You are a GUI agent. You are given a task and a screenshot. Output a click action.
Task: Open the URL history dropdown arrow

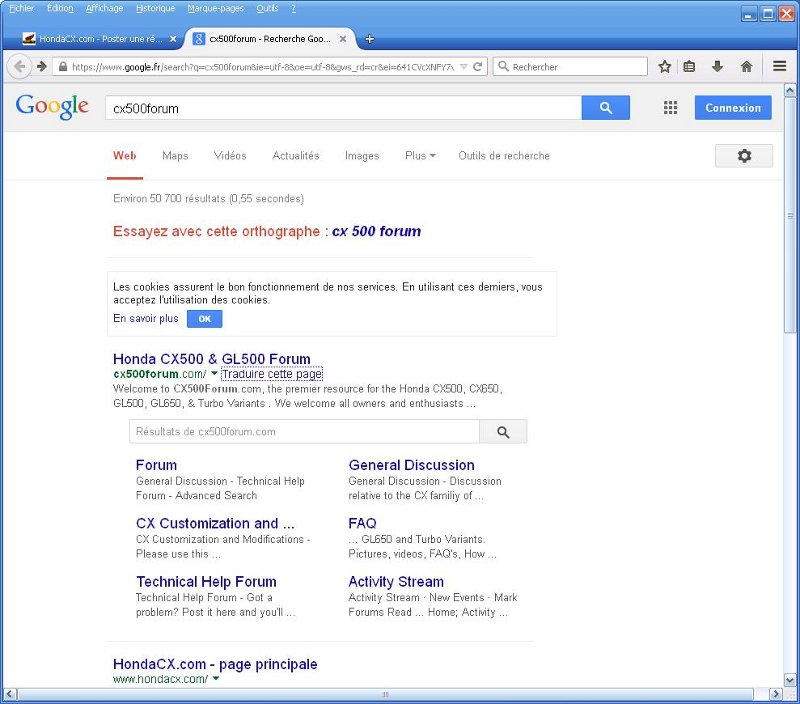[463, 67]
